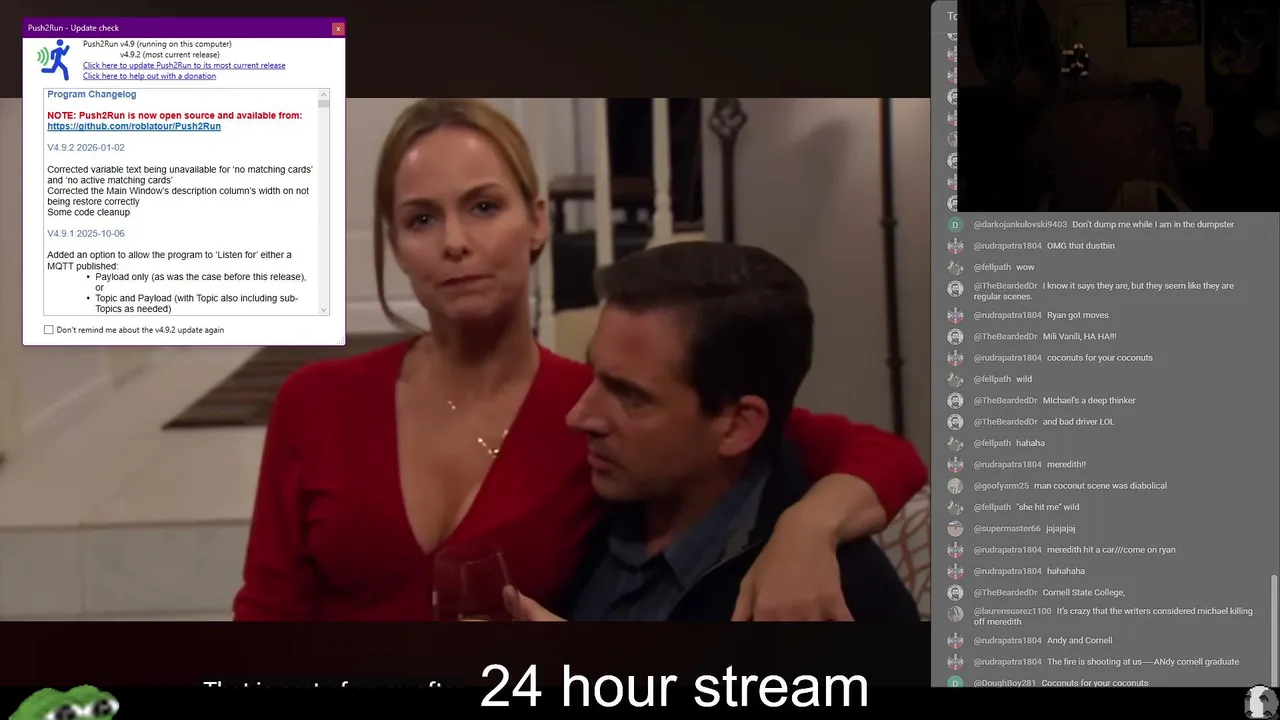Image resolution: width=1280 pixels, height=720 pixels.
Task: Click avatar beside "I know it says they are"
Action: [x=955, y=288]
